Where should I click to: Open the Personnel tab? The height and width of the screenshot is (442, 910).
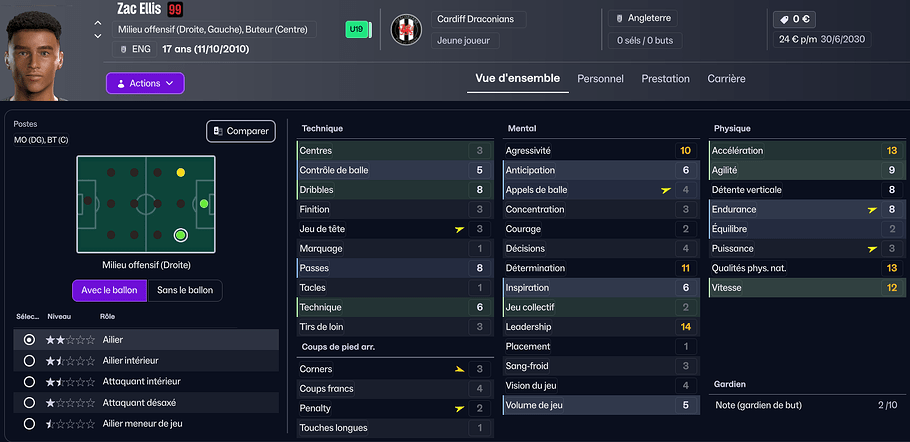click(x=600, y=78)
